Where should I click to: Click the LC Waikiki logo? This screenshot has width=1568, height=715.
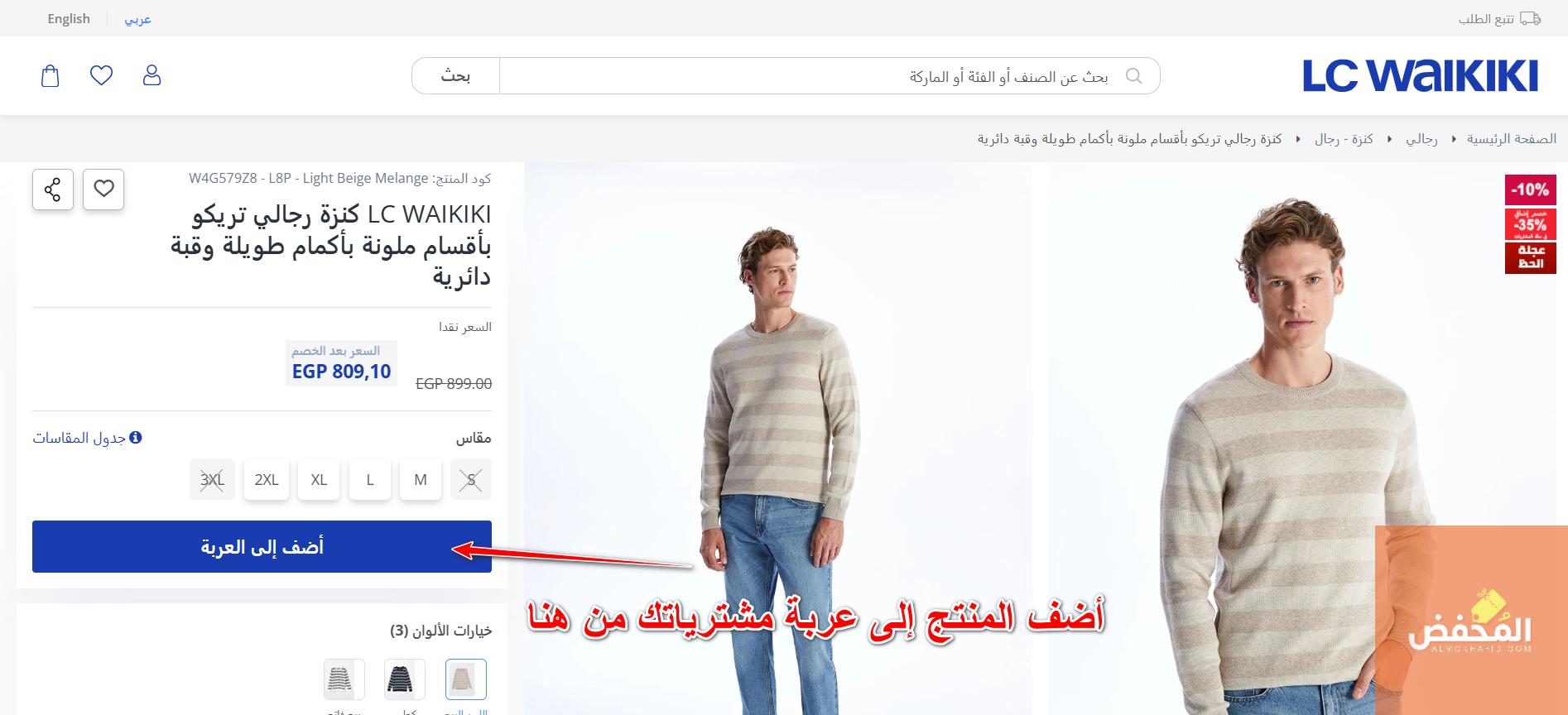click(1420, 75)
